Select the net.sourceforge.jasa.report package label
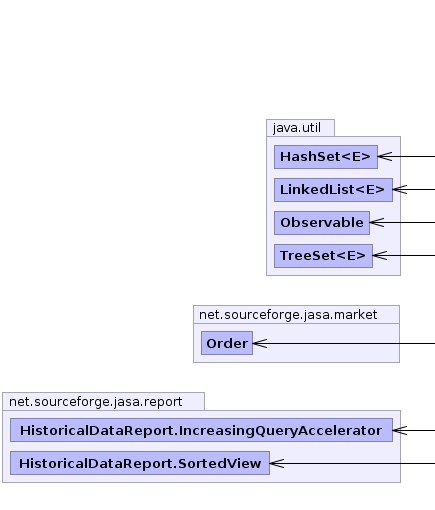 pos(96,402)
